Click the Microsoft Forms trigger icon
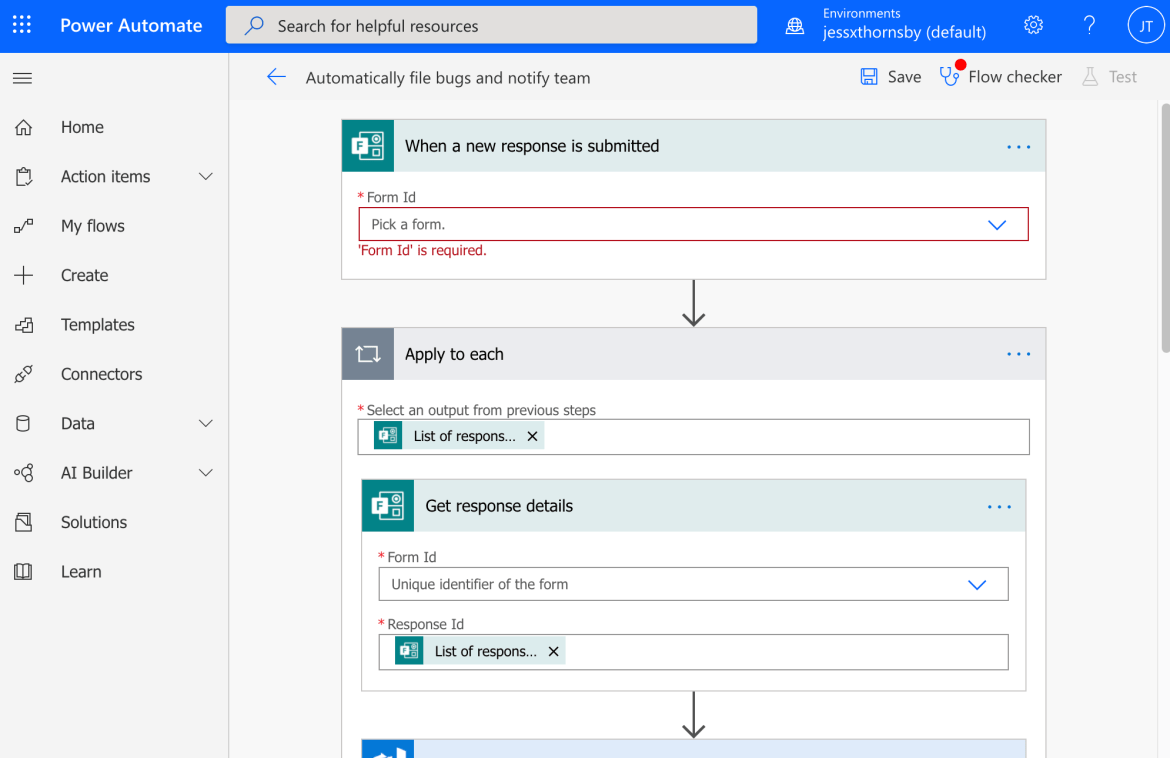The width and height of the screenshot is (1170, 758). (368, 146)
